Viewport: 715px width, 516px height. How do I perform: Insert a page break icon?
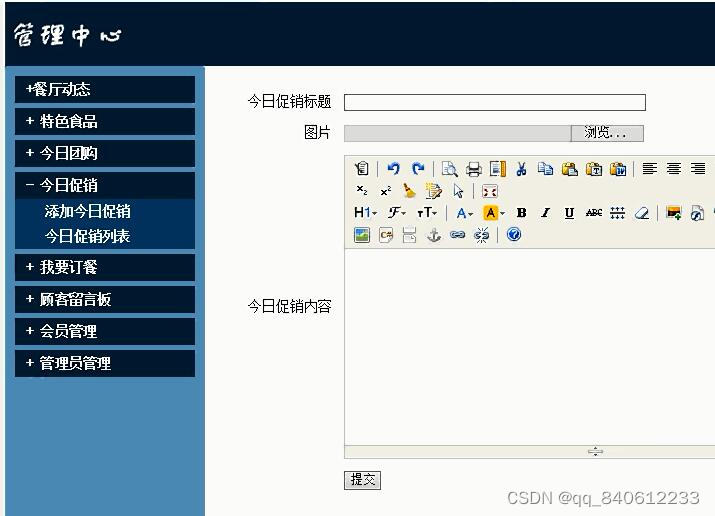click(409, 235)
